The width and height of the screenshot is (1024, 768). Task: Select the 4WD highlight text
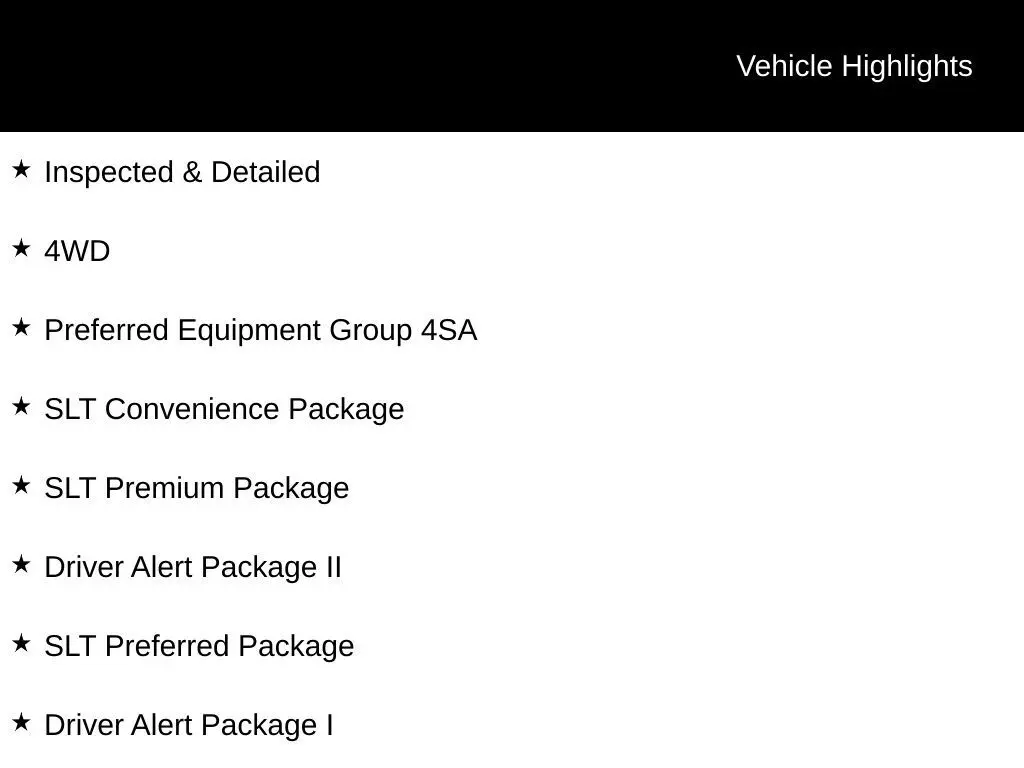tap(77, 251)
